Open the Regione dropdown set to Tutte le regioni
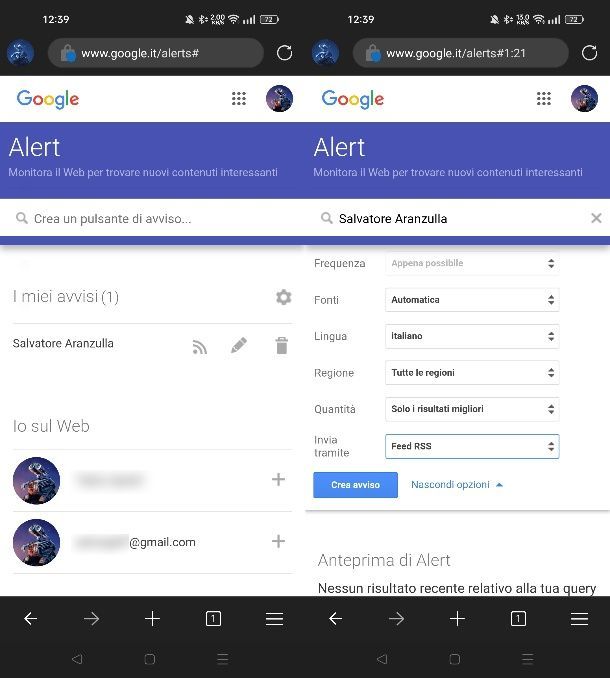Viewport: 610px width, 678px height. tap(472, 372)
